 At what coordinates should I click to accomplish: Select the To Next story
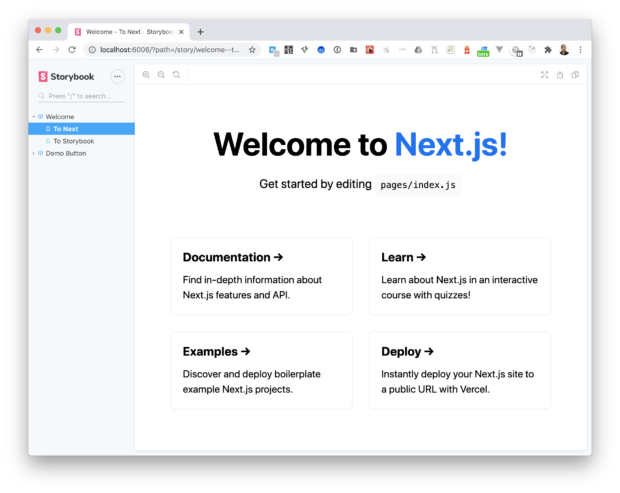pos(81,129)
